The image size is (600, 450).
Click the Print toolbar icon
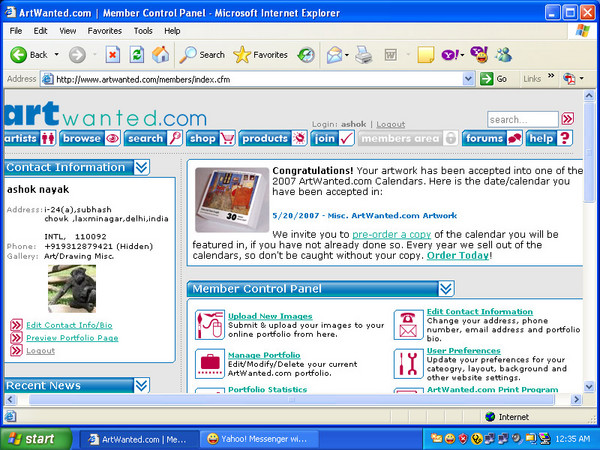click(x=363, y=55)
